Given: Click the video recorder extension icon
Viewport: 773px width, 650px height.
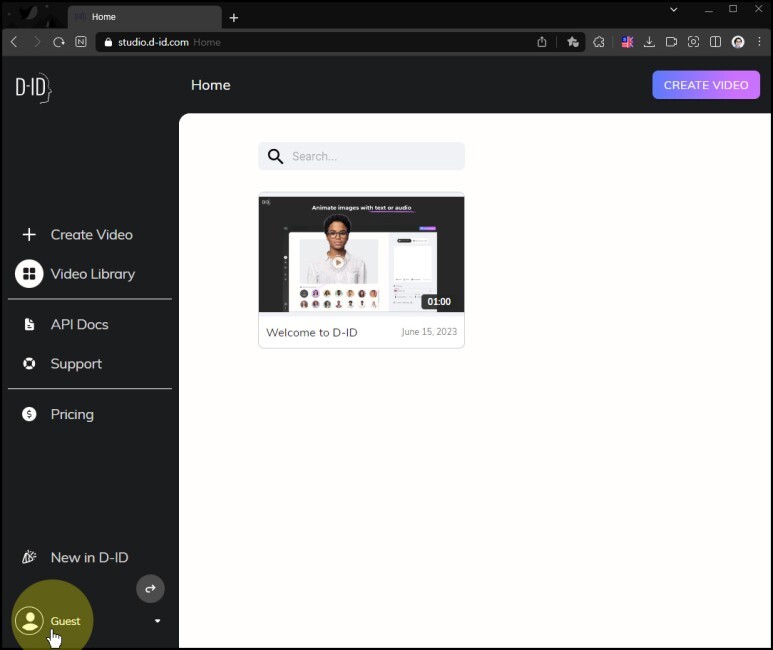Looking at the screenshot, I should point(671,42).
